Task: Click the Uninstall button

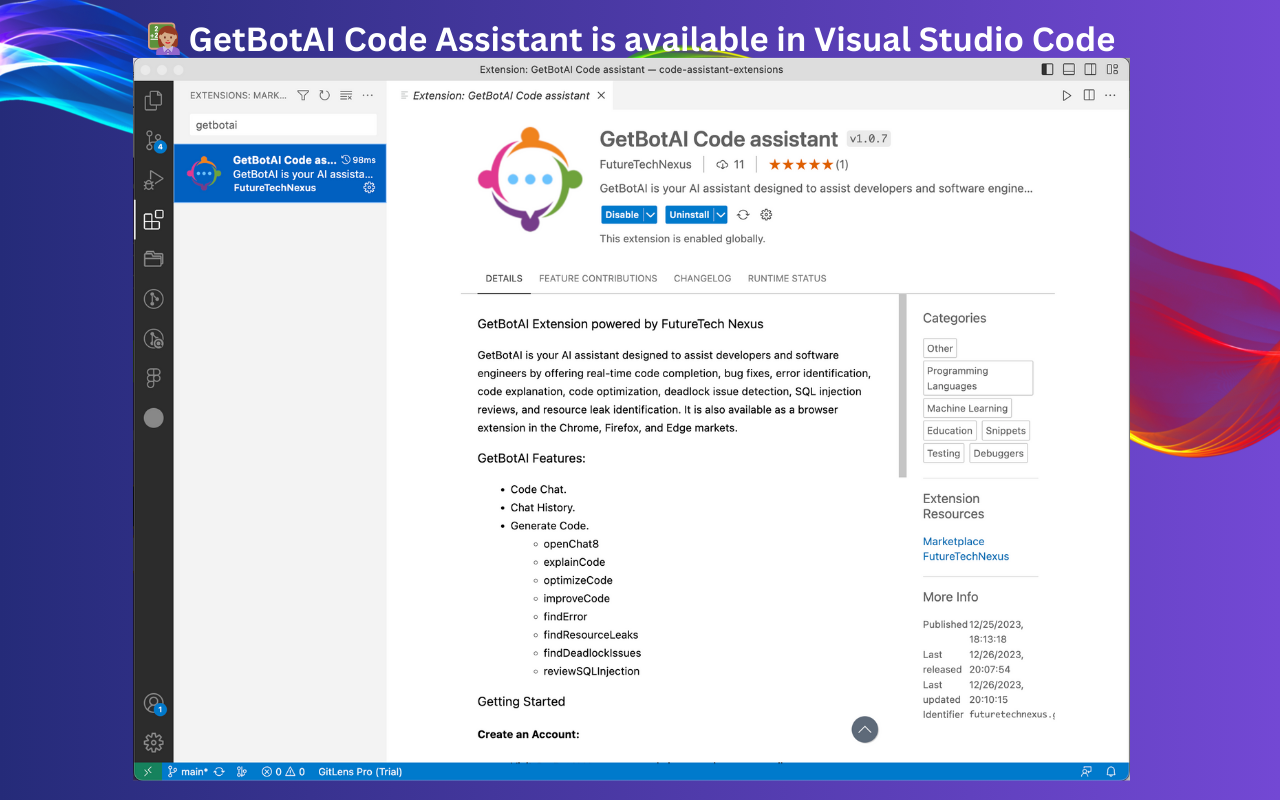Action: pyautogui.click(x=689, y=215)
